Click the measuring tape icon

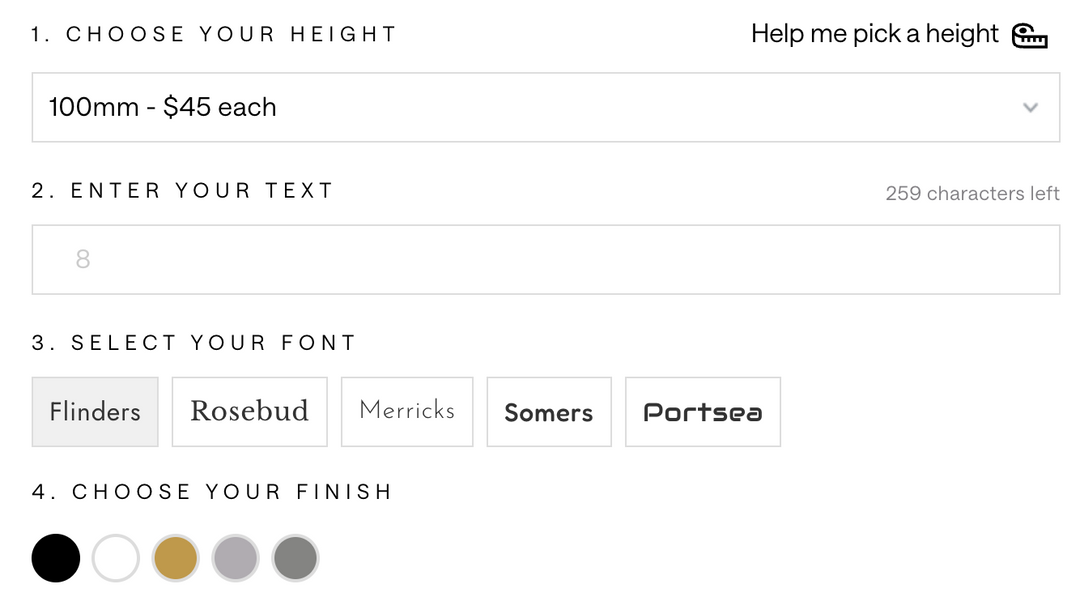pos(1030,36)
